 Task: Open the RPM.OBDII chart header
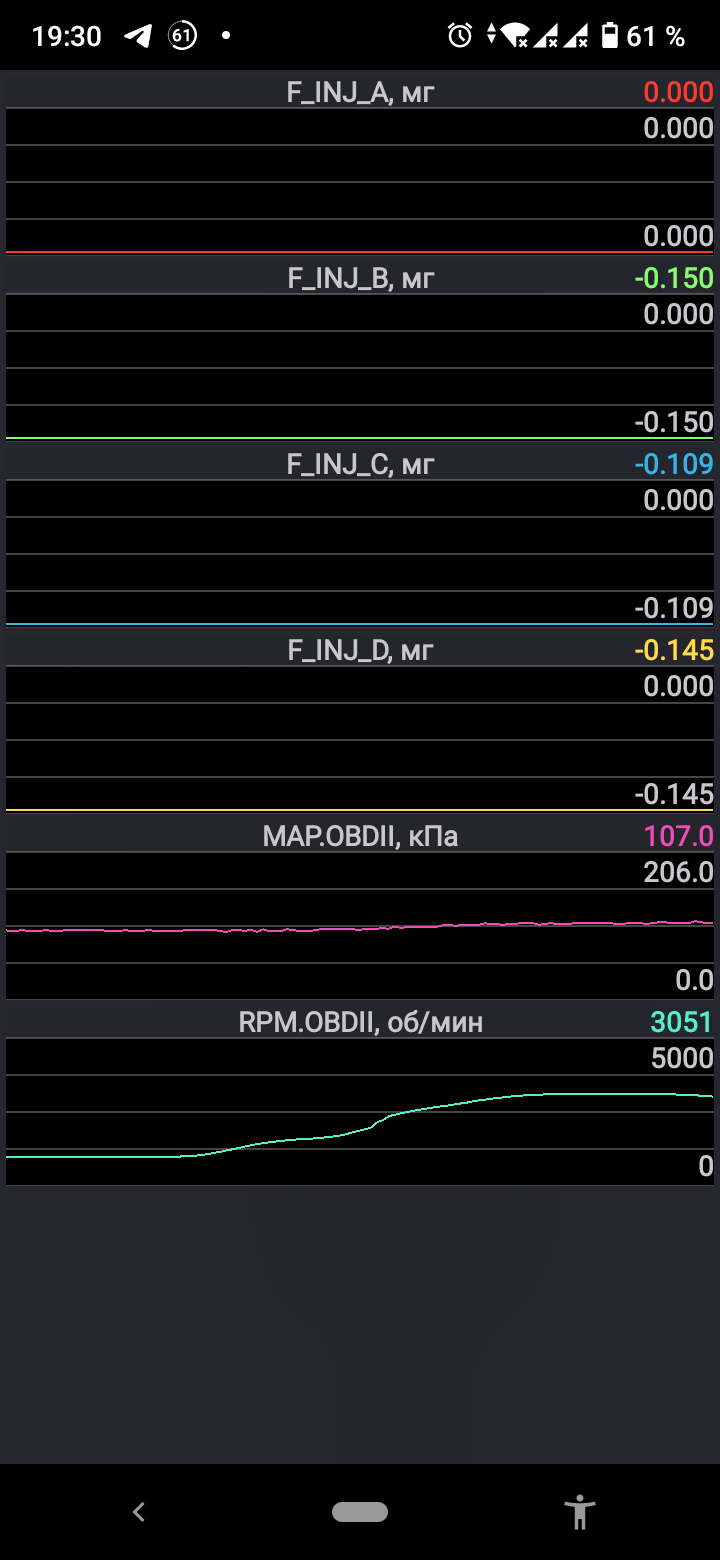click(x=360, y=1022)
